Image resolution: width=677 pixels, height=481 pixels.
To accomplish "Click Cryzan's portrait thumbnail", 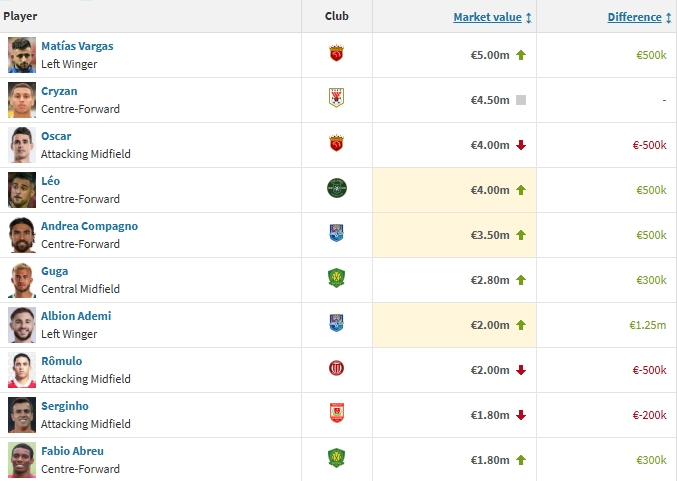I will (x=21, y=99).
